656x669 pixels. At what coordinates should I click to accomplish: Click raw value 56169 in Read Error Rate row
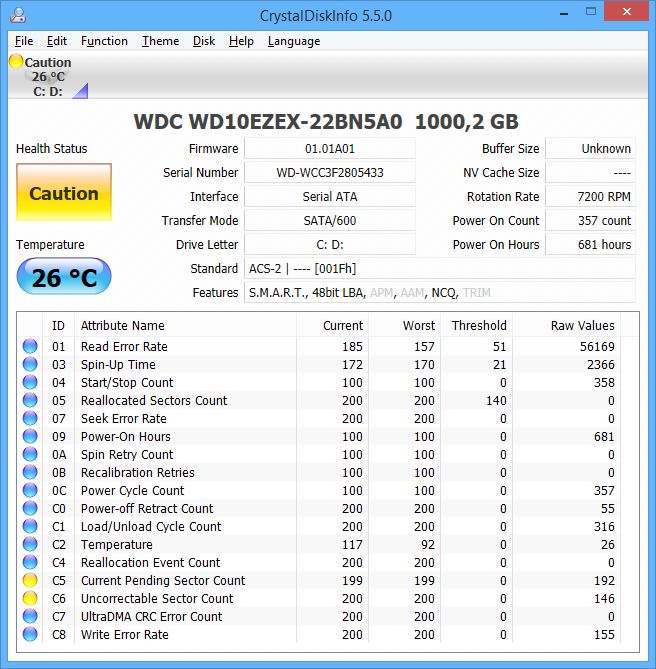coord(597,346)
